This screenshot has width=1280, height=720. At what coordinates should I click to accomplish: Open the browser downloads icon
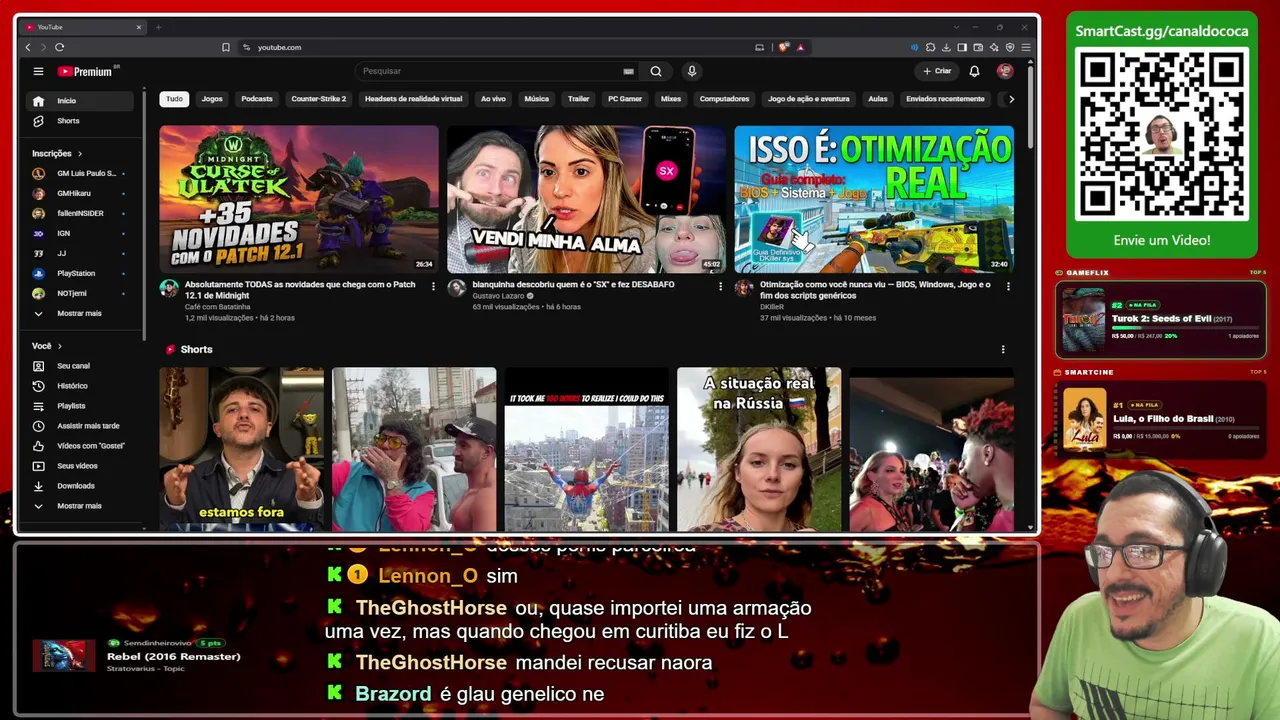click(946, 47)
